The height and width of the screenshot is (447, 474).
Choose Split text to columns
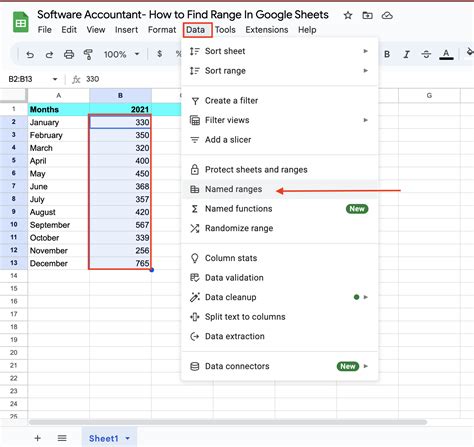click(280, 317)
